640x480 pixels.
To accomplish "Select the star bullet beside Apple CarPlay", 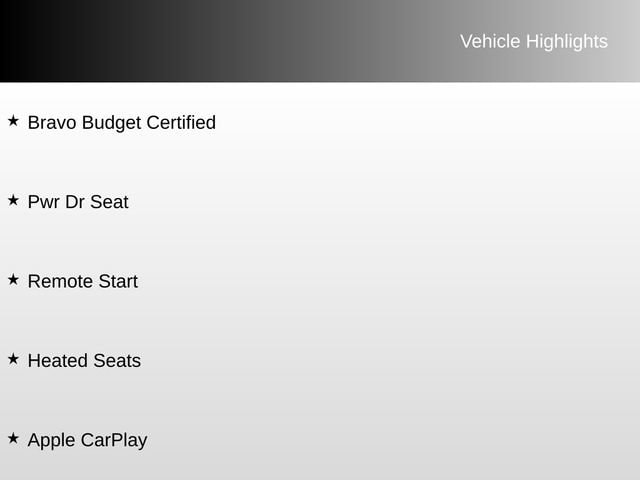I will [13, 438].
